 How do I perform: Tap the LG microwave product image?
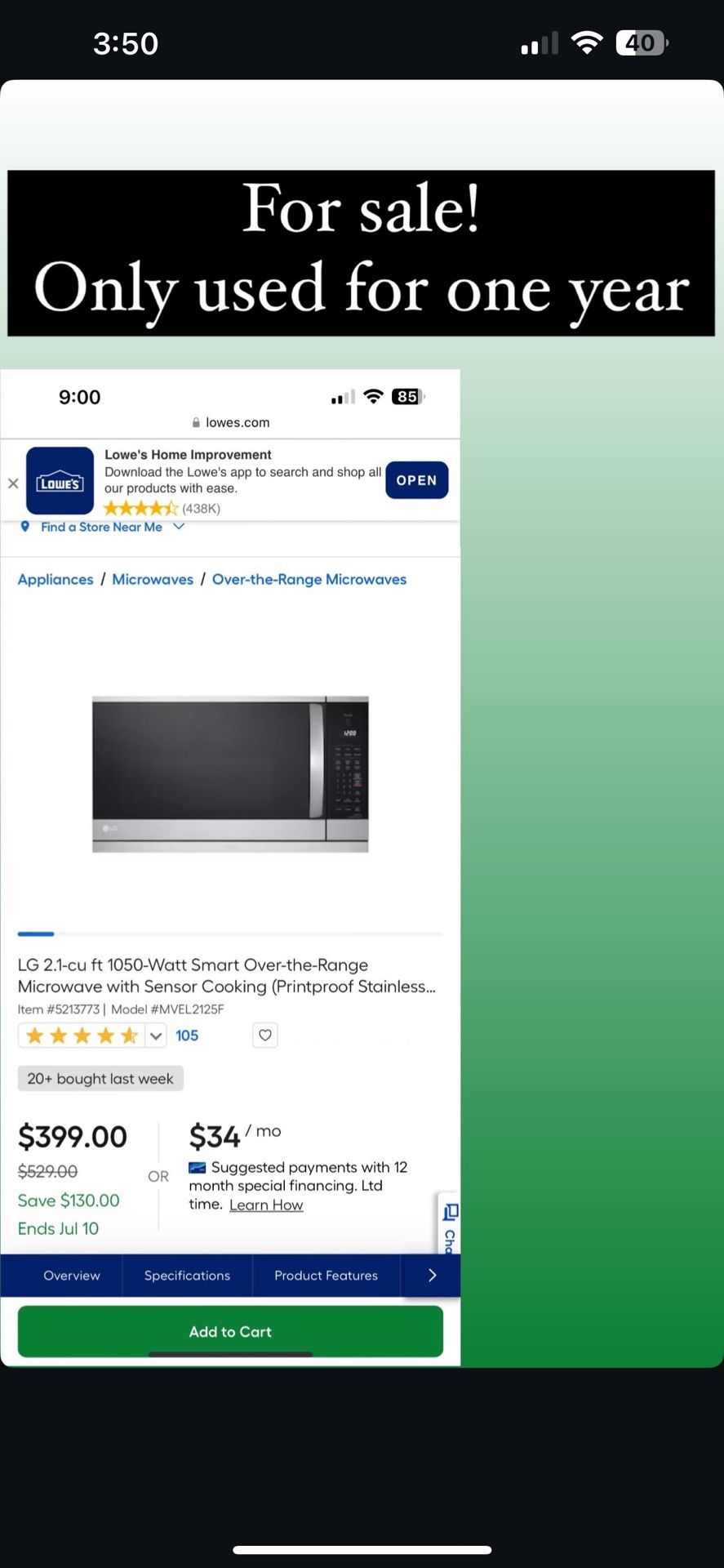coord(230,773)
